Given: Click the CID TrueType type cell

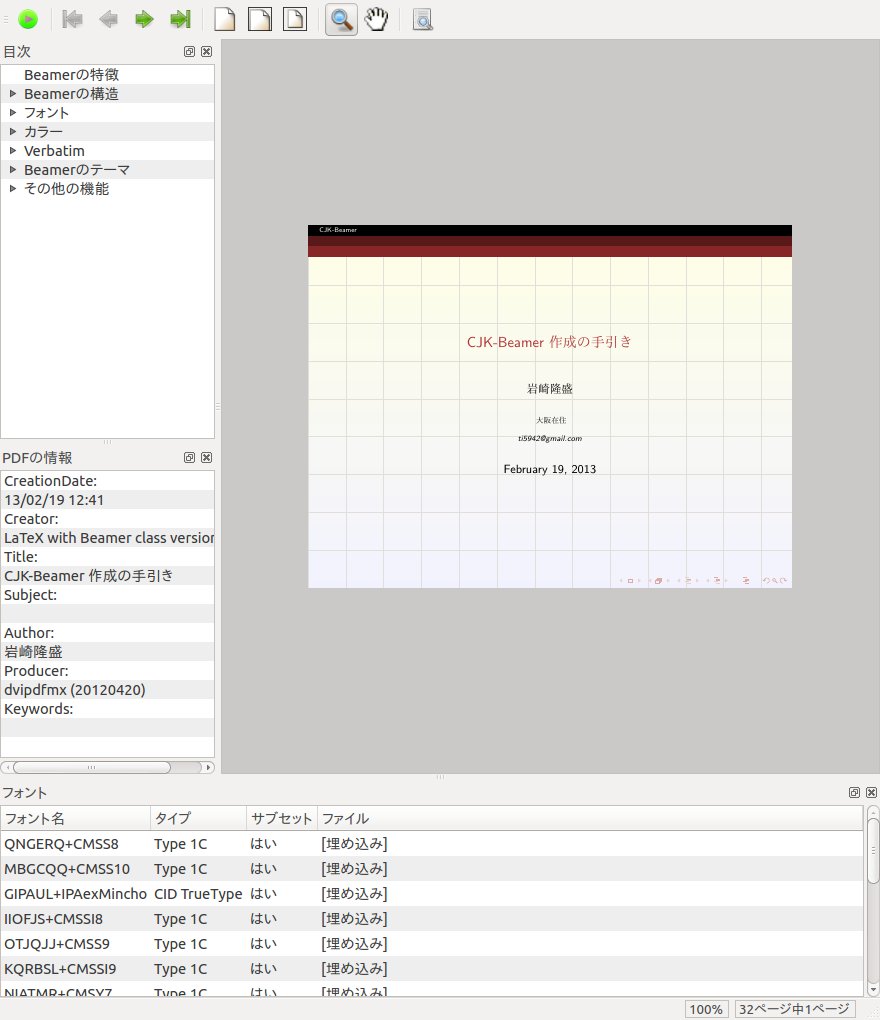Looking at the screenshot, I should tap(198, 894).
